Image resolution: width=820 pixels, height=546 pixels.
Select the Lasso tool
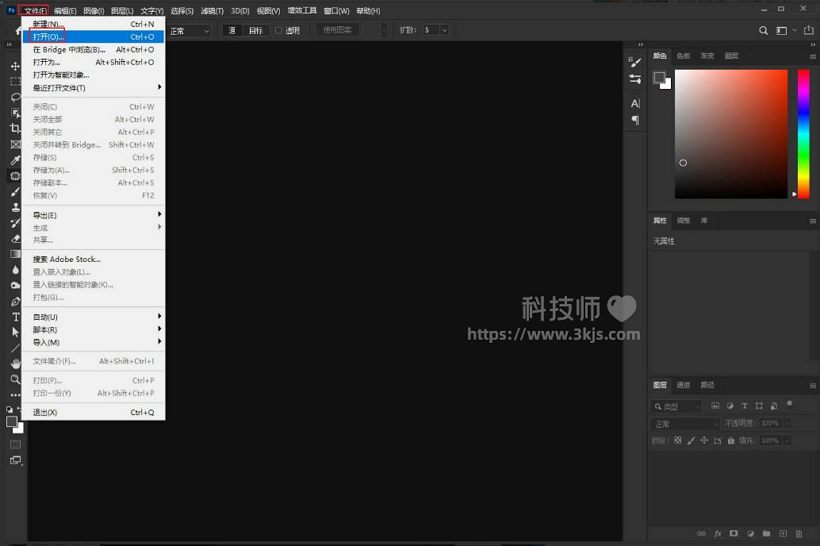pos(15,97)
